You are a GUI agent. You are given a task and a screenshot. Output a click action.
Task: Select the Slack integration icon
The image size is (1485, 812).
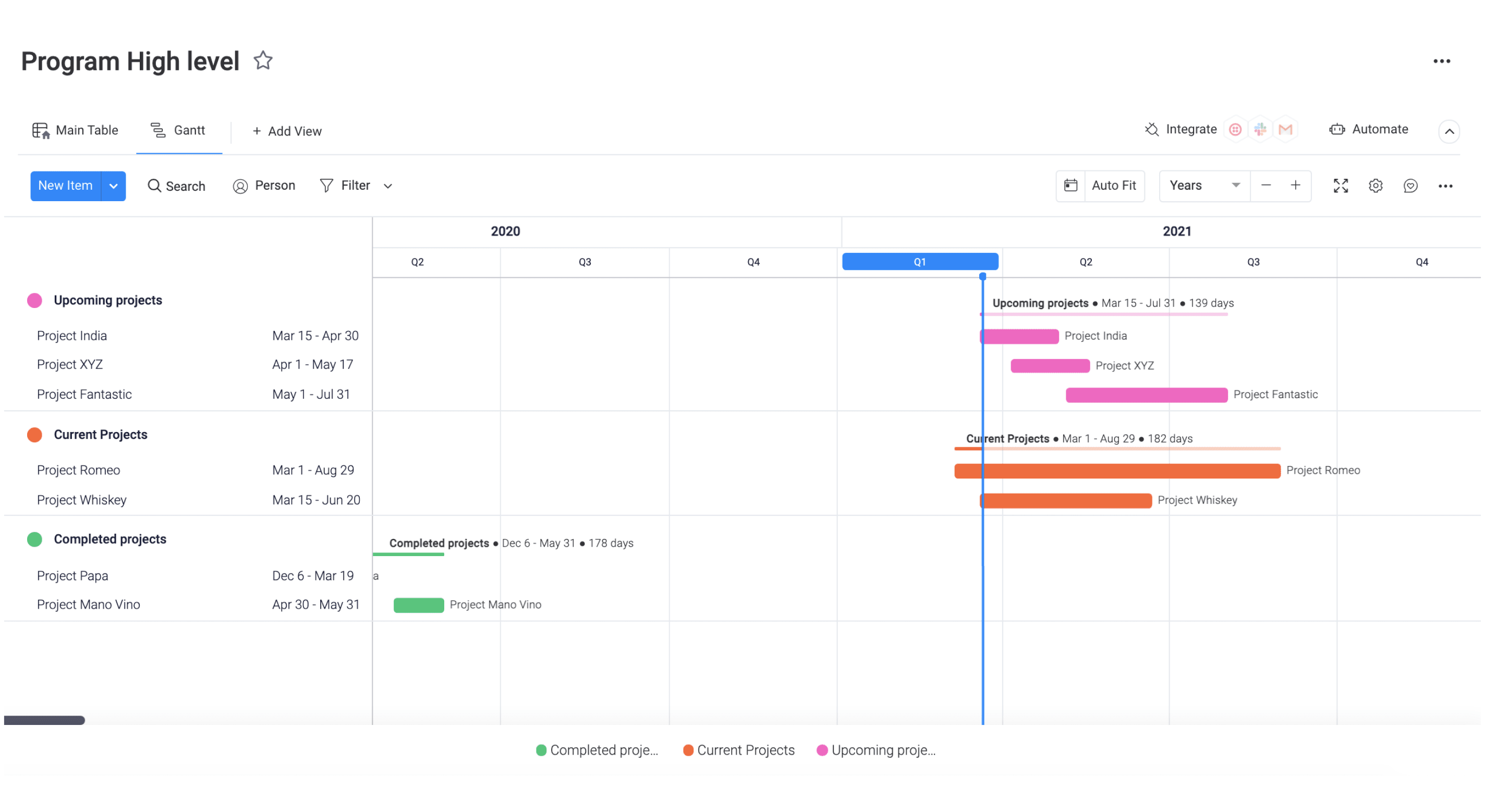point(1260,129)
